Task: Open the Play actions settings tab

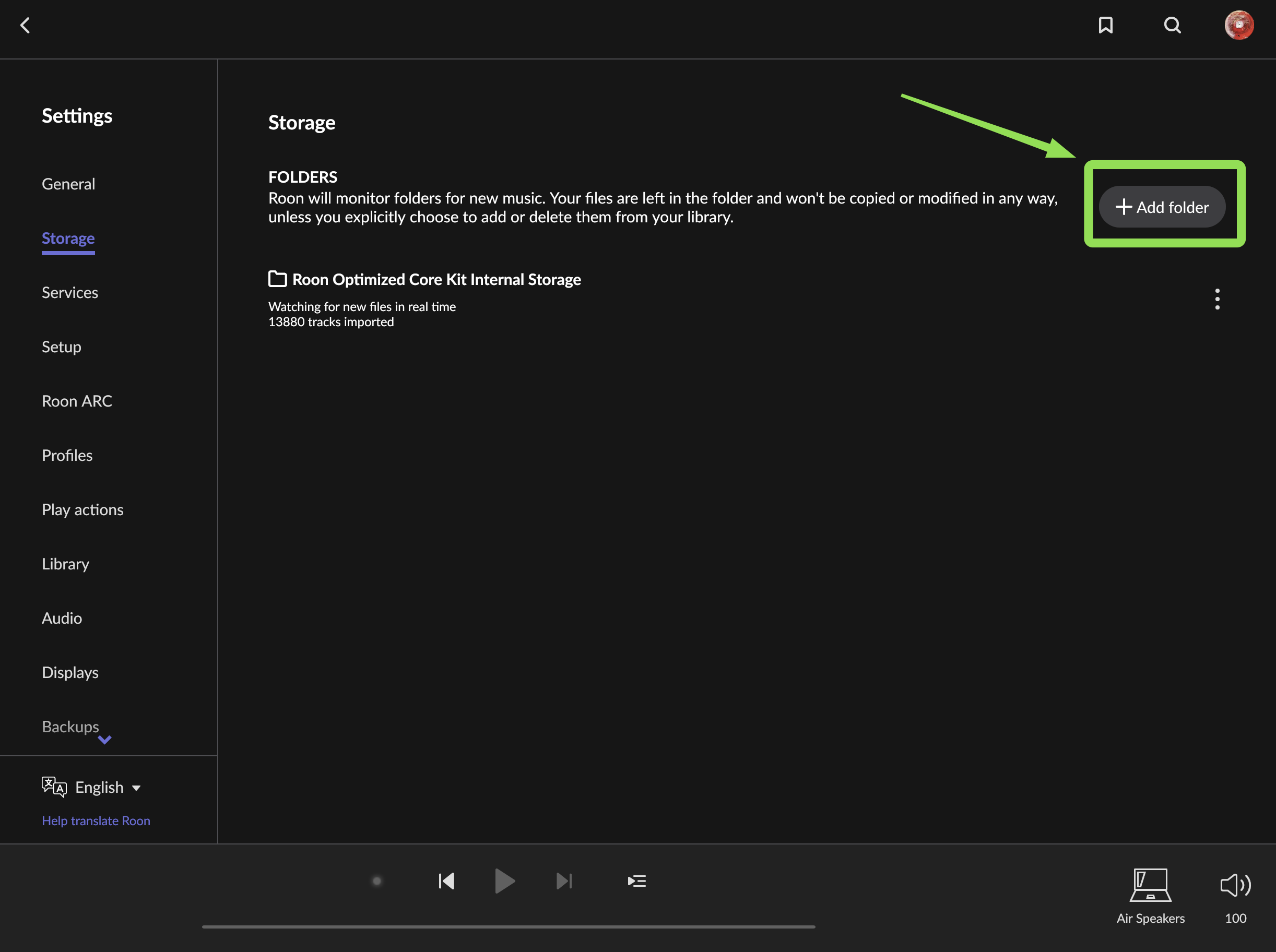Action: pos(82,509)
